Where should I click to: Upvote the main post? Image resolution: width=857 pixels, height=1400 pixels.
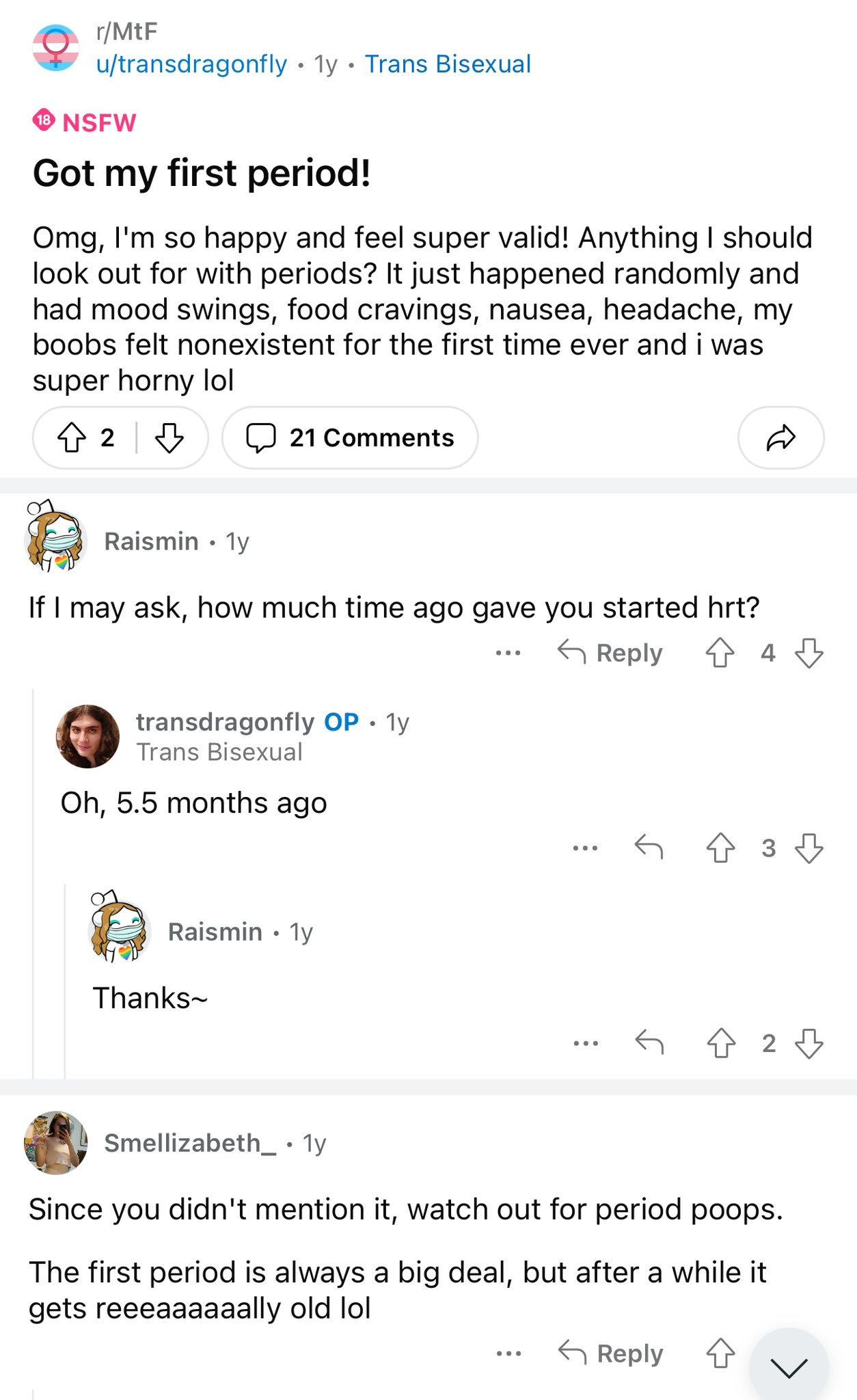pos(72,437)
